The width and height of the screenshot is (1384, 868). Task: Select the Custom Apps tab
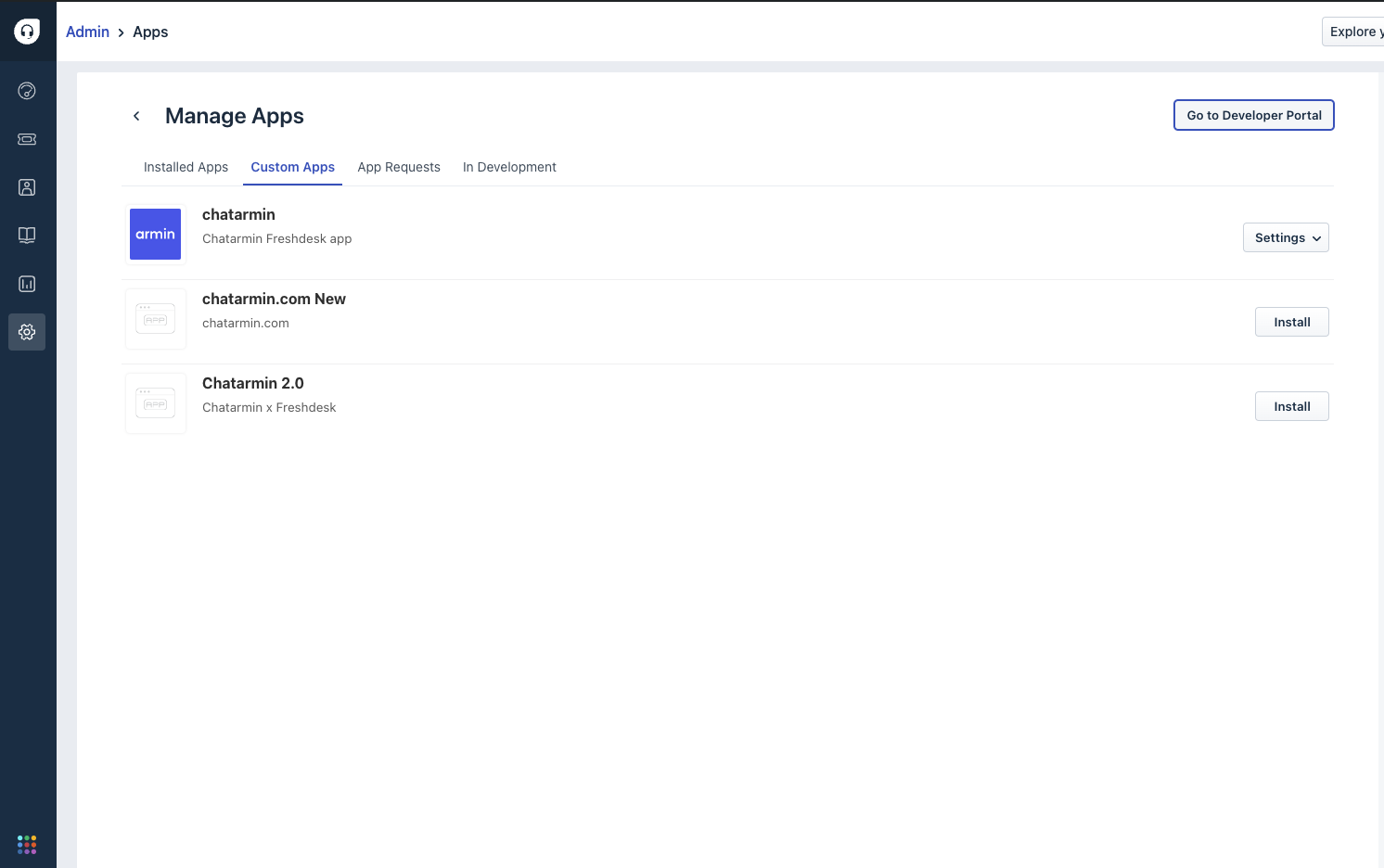click(x=292, y=167)
